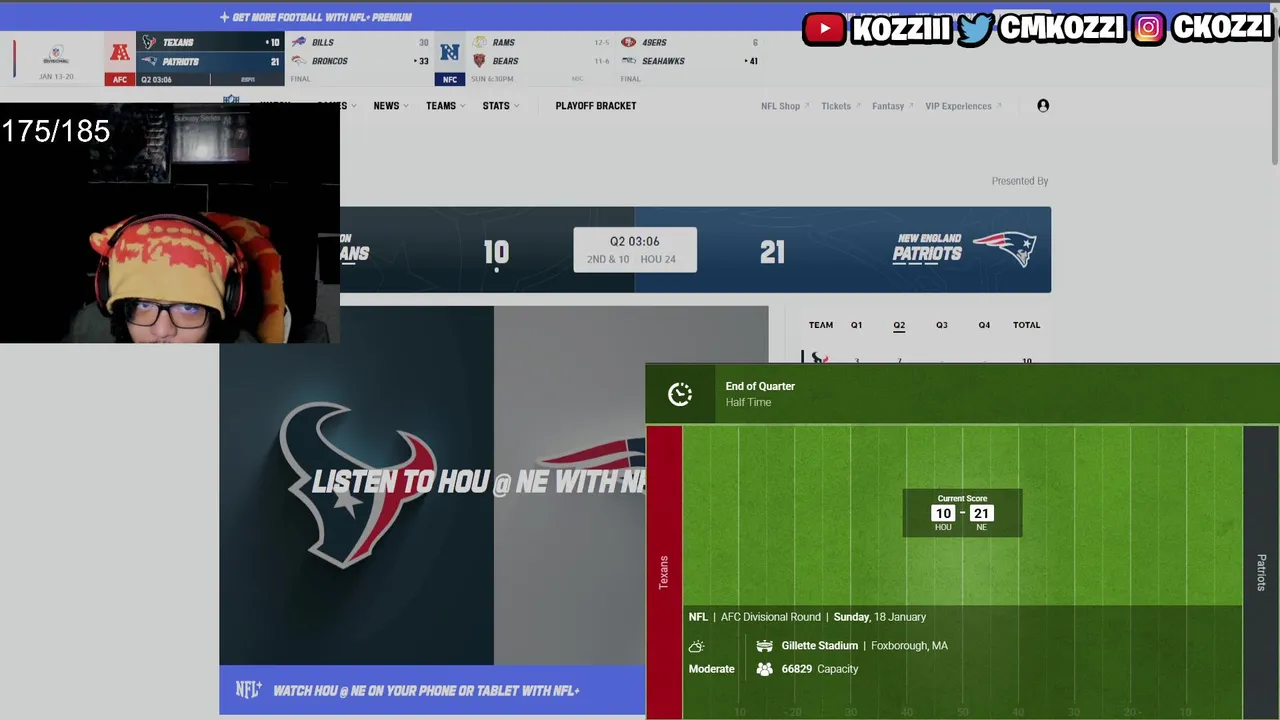This screenshot has height=720, width=1280.
Task: Click the Texans logo in score ticker
Action: (149, 42)
